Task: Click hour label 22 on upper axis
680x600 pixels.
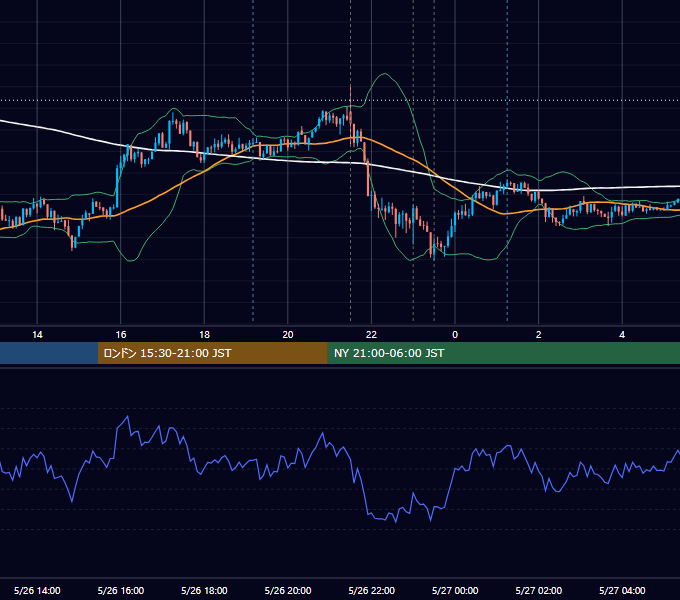Action: (x=372, y=335)
